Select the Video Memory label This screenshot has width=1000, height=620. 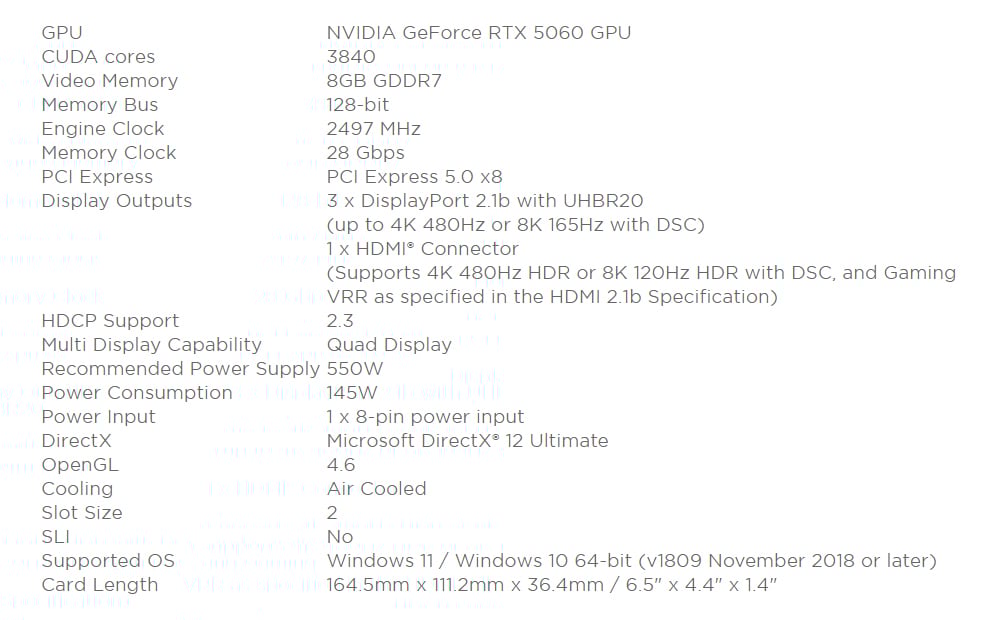pyautogui.click(x=110, y=81)
